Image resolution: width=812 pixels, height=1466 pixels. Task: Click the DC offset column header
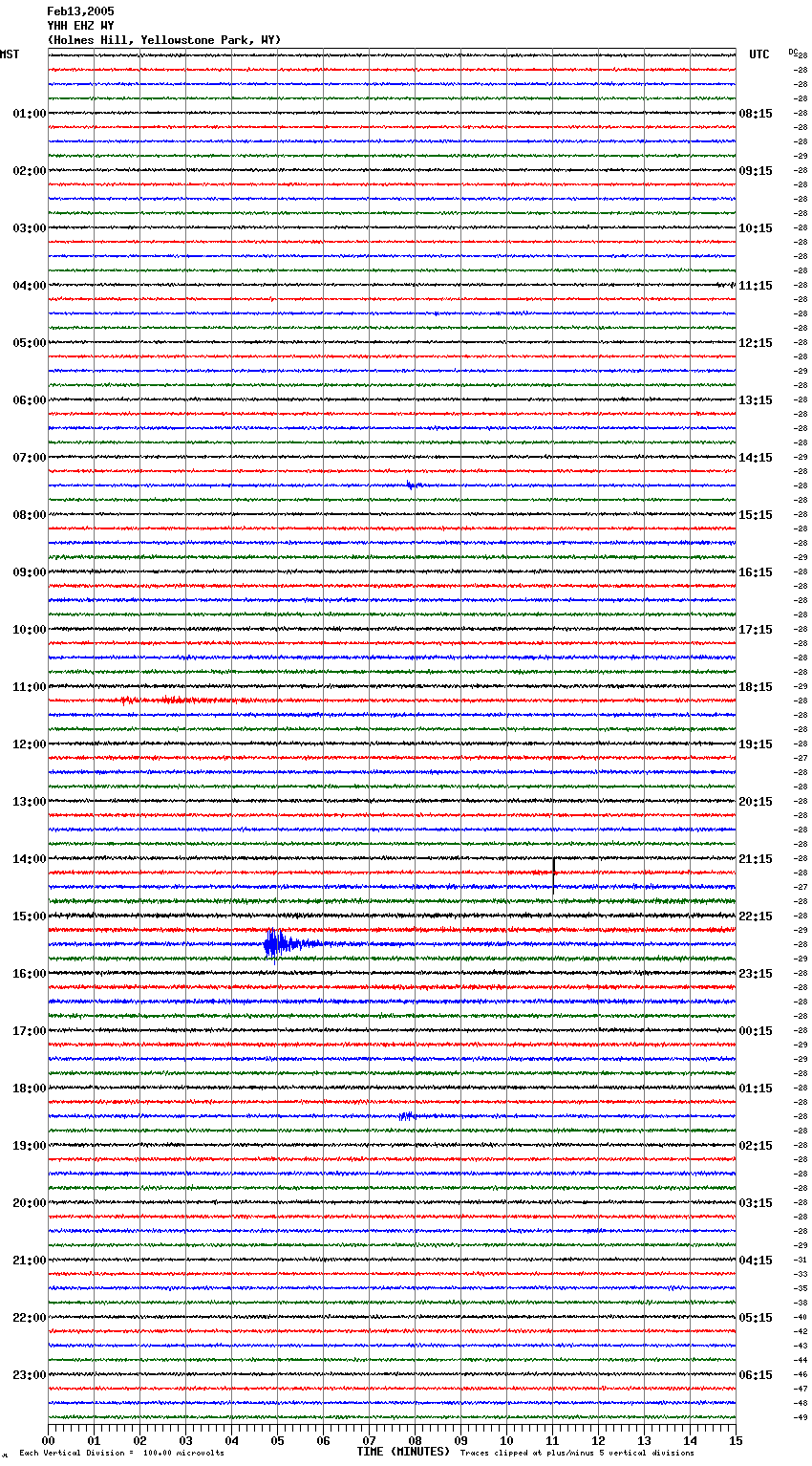click(x=793, y=52)
